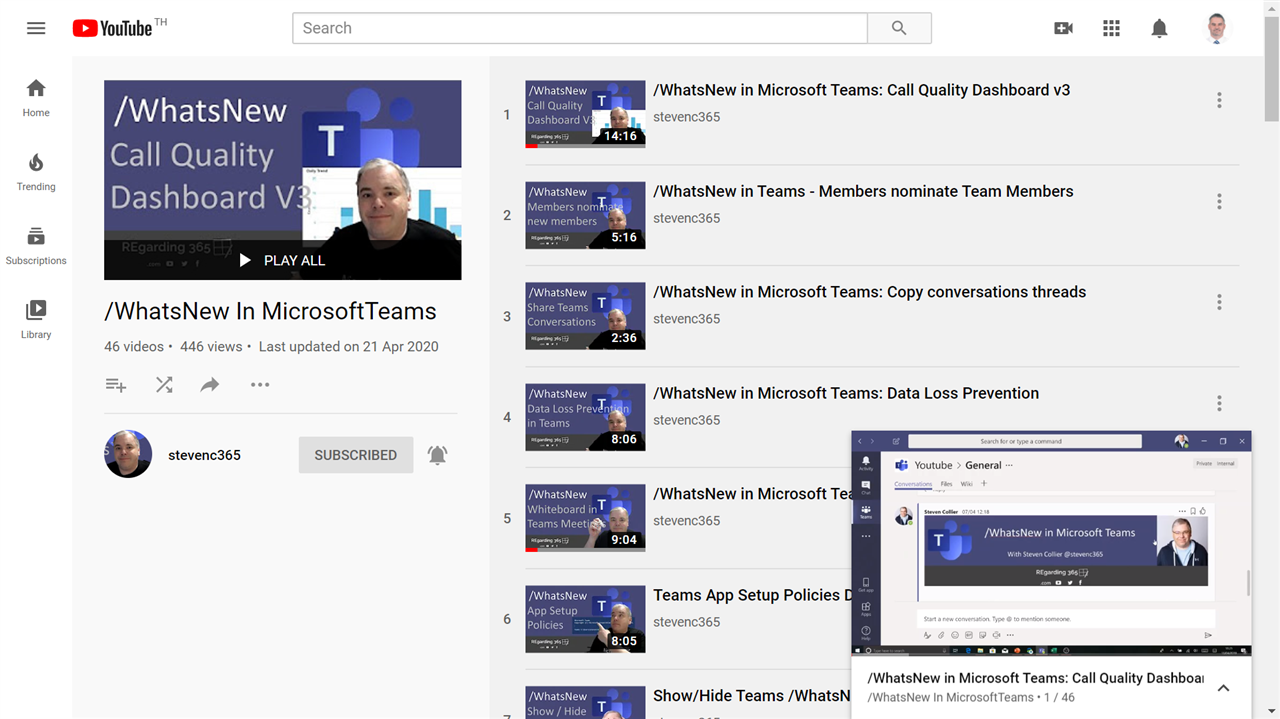Toggle channel notification bell beside SUBSCRIBED
This screenshot has width=1280, height=719.
pos(437,455)
